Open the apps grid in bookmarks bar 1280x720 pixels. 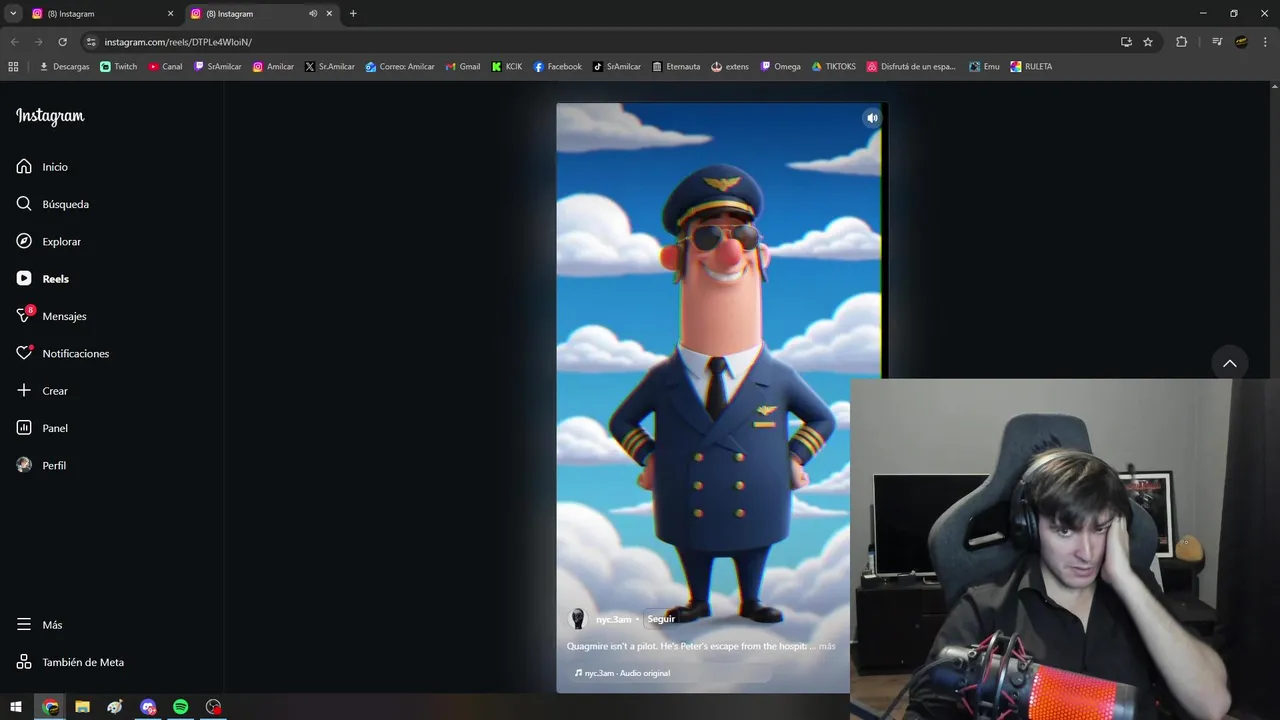click(13, 67)
